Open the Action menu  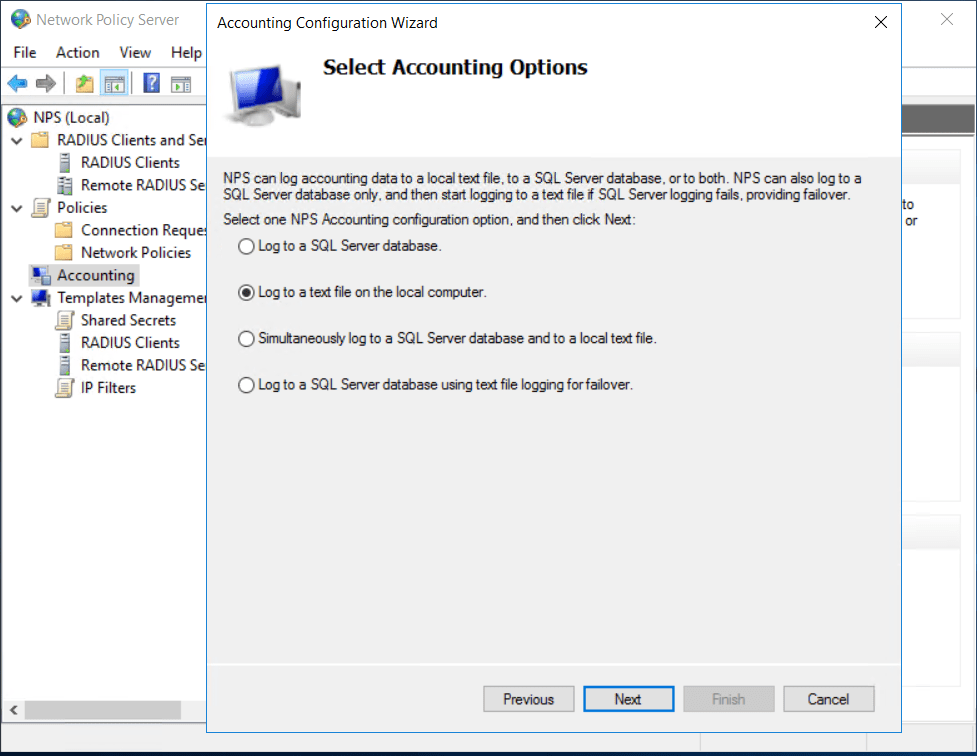point(78,52)
